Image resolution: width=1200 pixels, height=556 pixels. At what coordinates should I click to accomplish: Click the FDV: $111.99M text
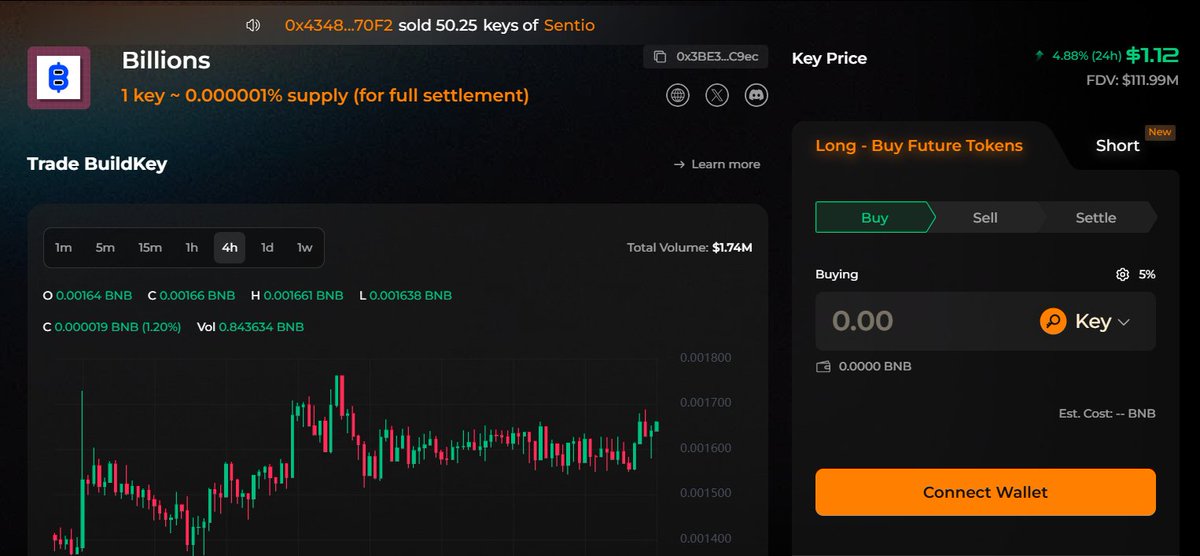pyautogui.click(x=1133, y=81)
